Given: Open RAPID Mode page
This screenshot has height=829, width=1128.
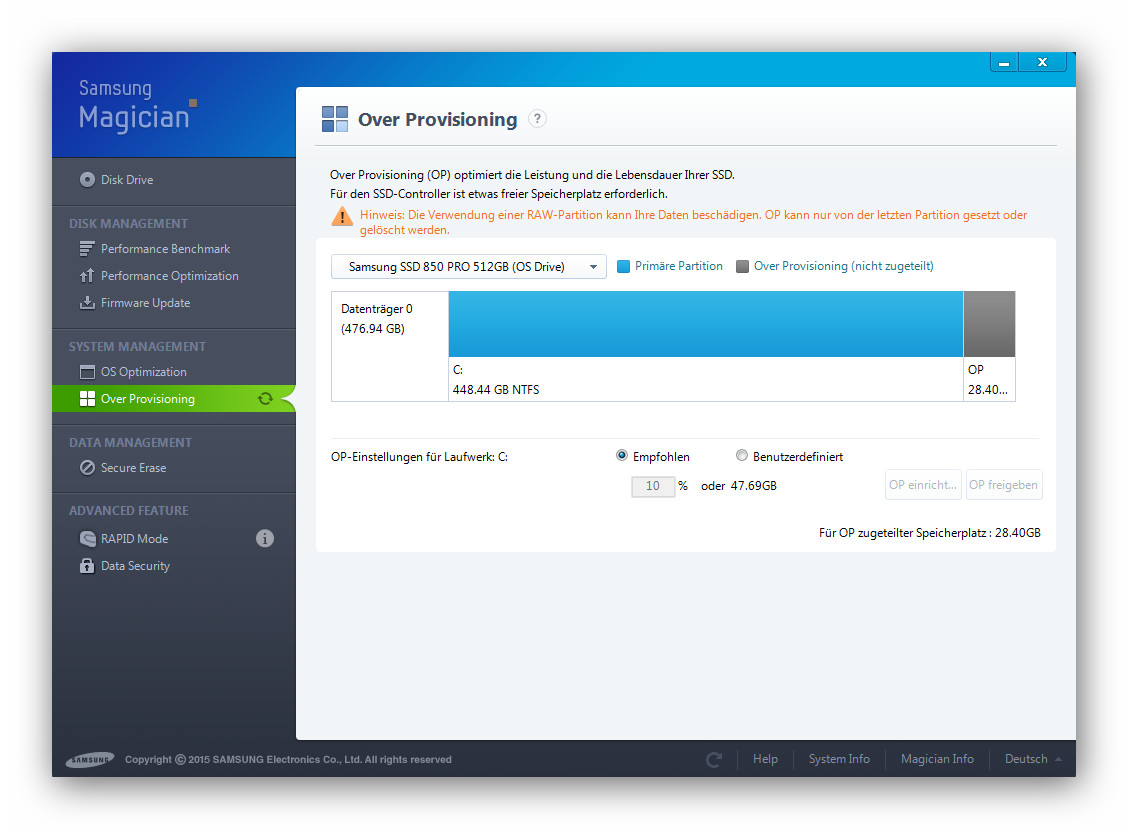Looking at the screenshot, I should tap(135, 538).
